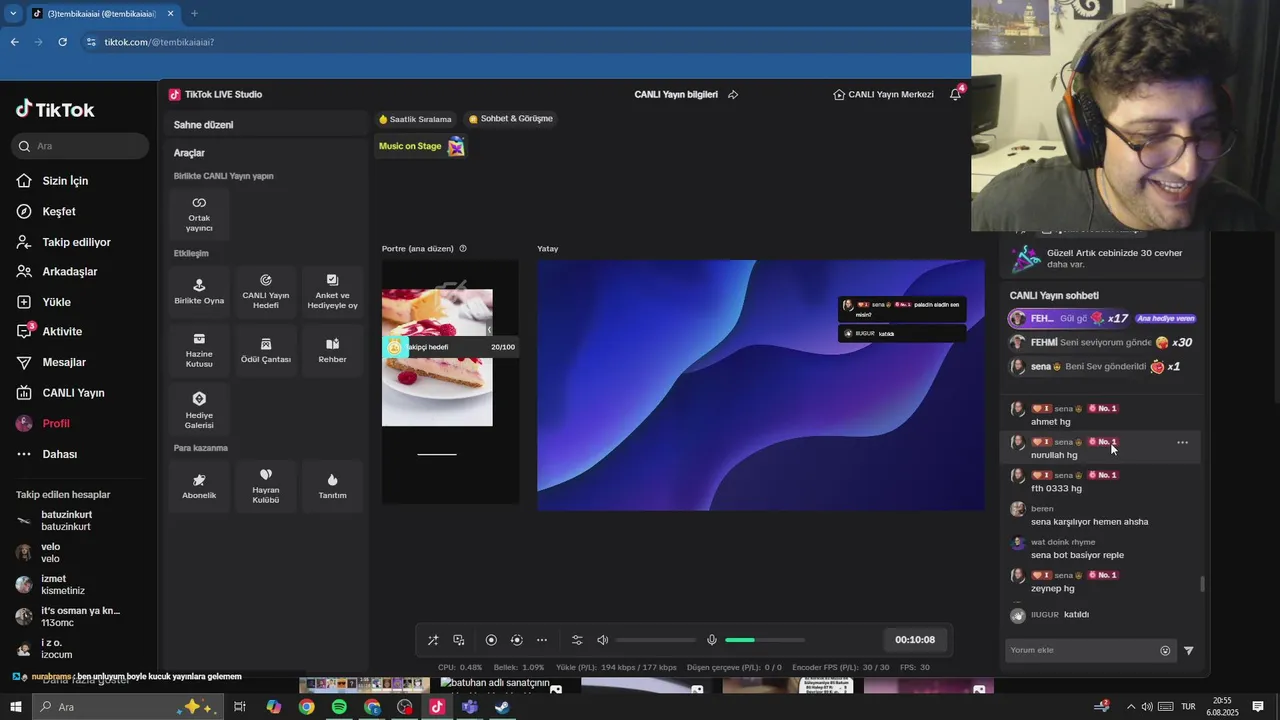Open Spotify from the taskbar

click(x=339, y=707)
